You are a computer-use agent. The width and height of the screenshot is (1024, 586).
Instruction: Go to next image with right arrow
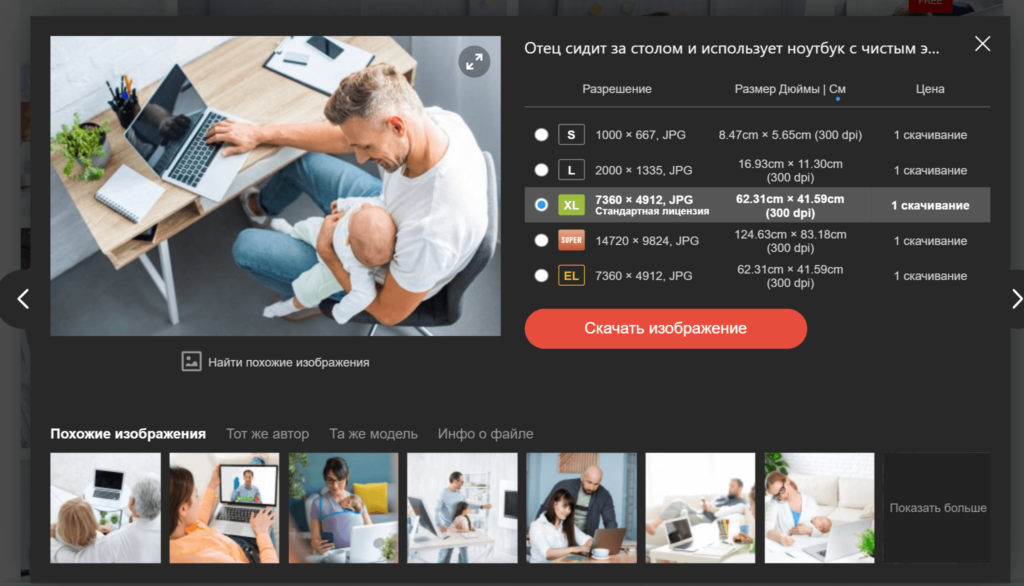[x=1015, y=298]
